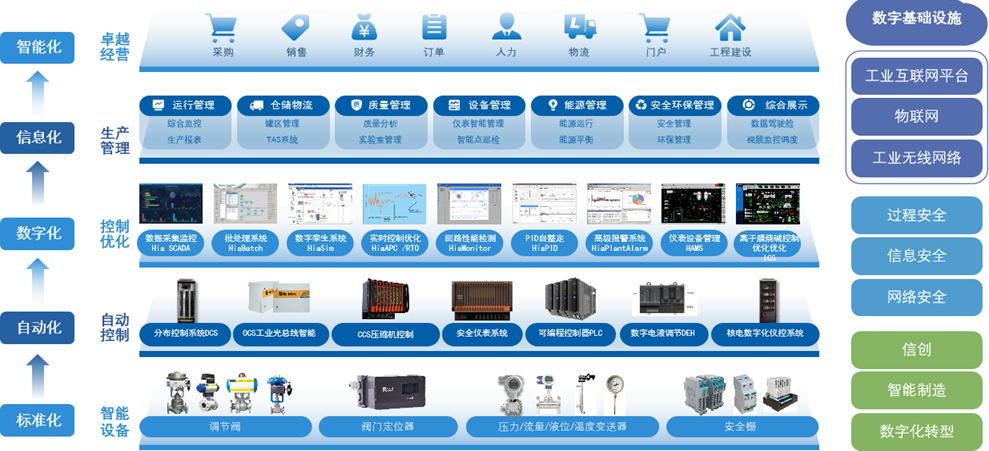989x451 pixels.
Task: Select the 销售 price tag icon
Action: (296, 27)
